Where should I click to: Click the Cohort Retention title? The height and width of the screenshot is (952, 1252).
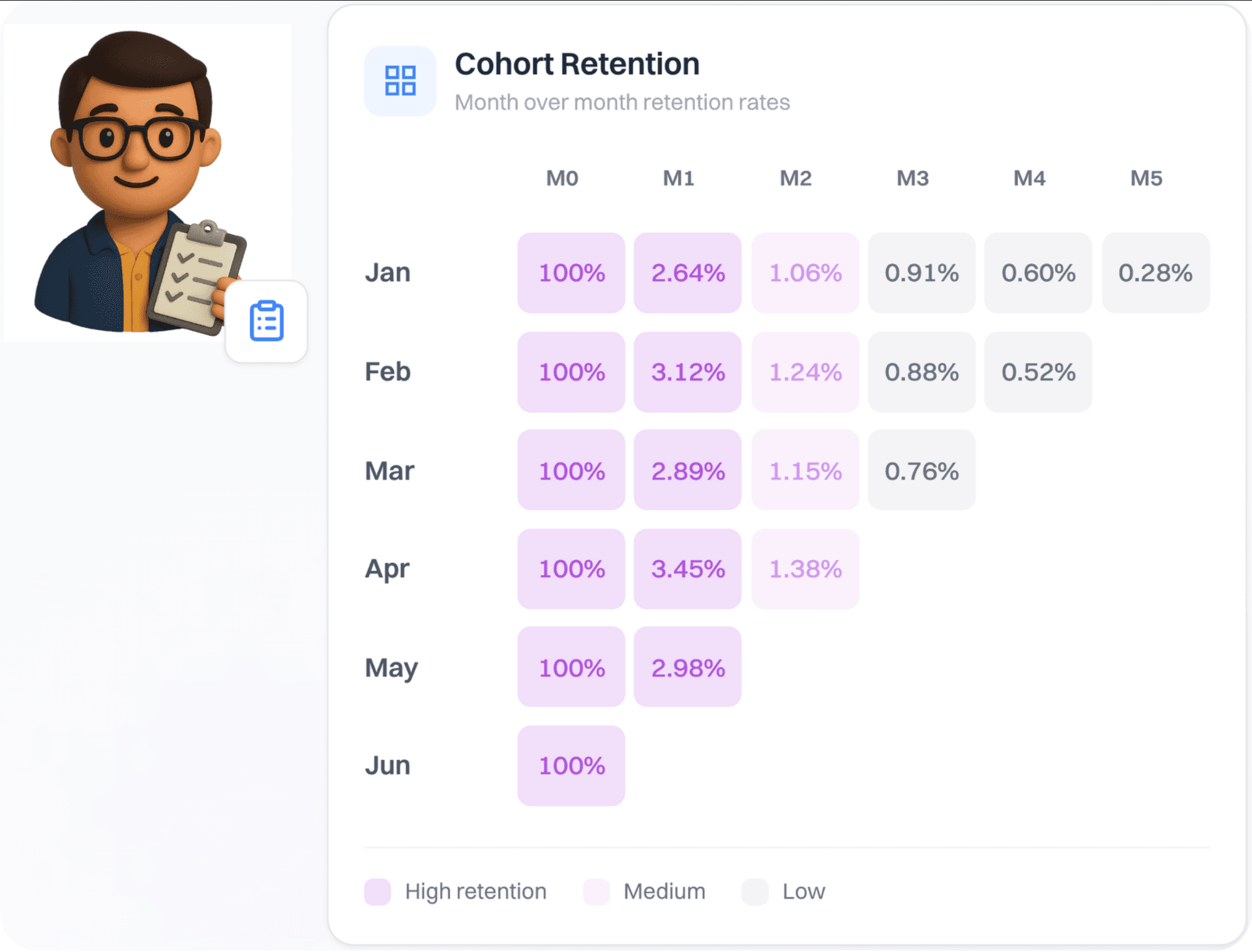pos(576,63)
